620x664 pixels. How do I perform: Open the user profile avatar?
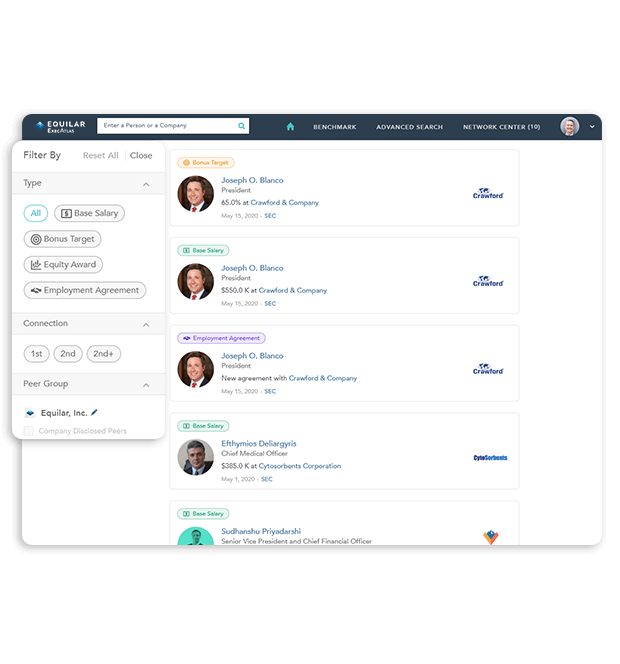point(570,126)
